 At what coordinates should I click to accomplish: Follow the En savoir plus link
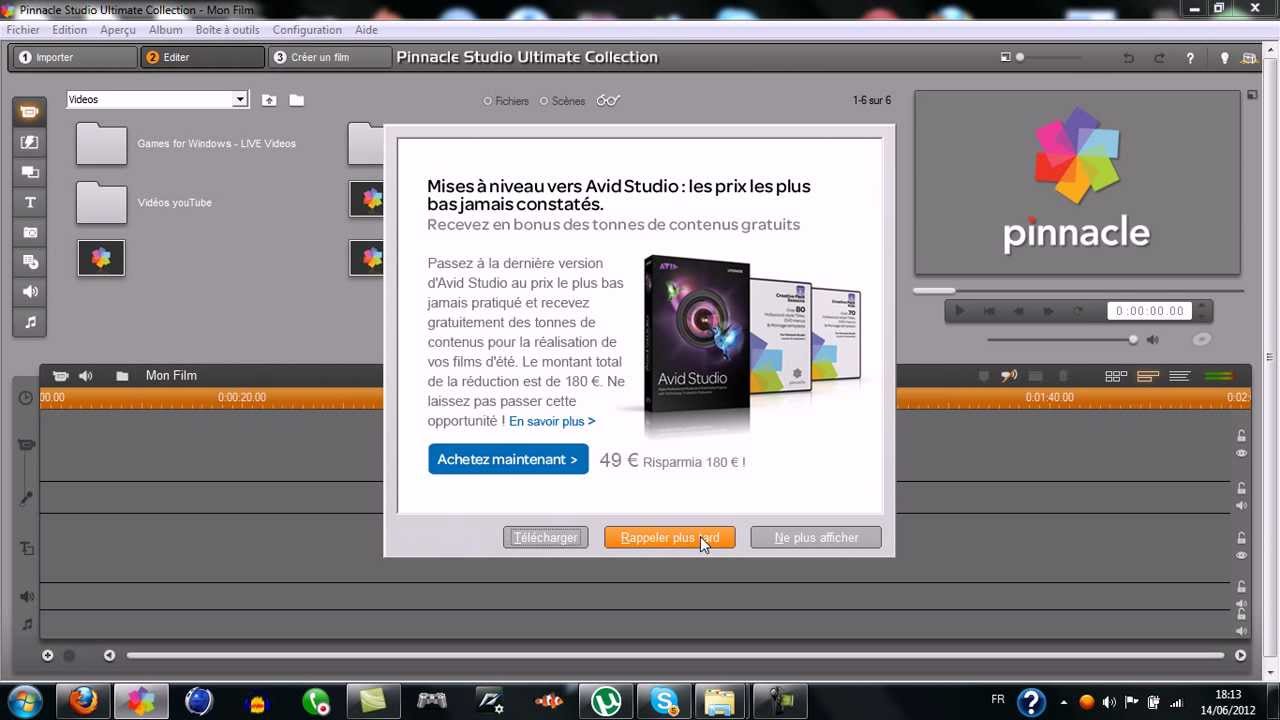pos(552,422)
